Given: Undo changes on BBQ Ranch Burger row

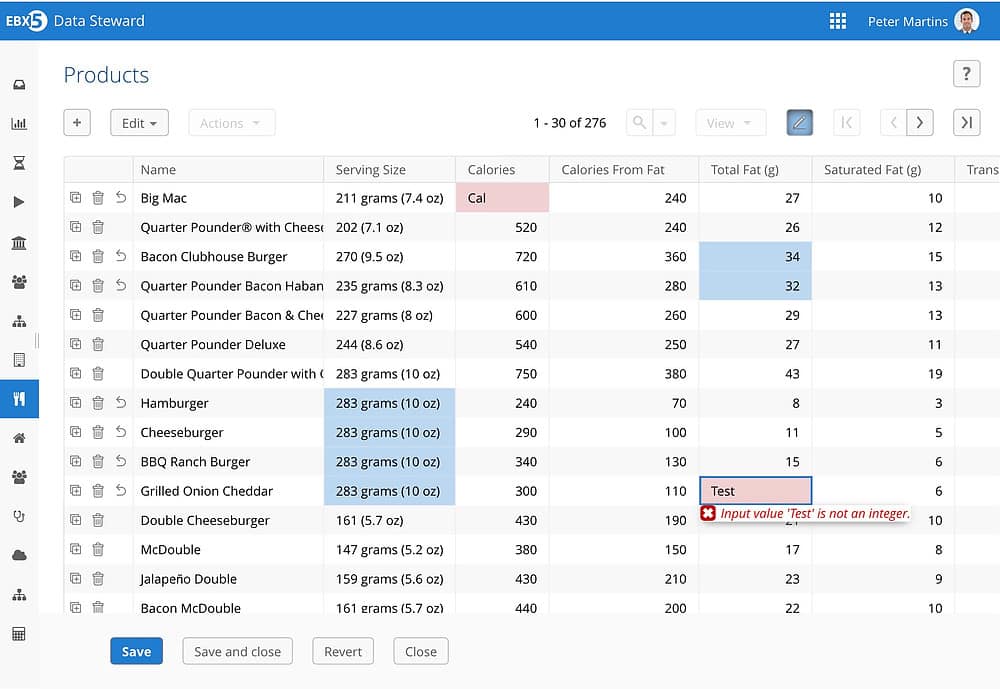Looking at the screenshot, I should coord(121,461).
